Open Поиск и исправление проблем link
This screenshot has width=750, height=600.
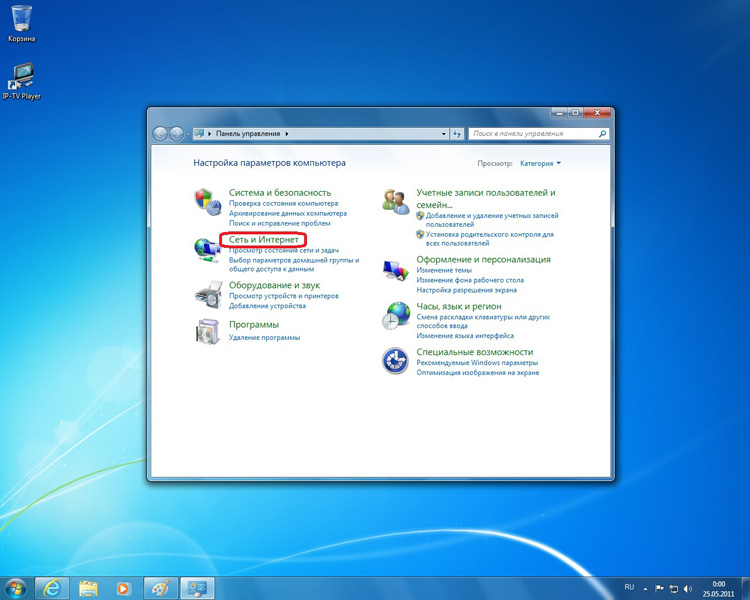coord(279,223)
